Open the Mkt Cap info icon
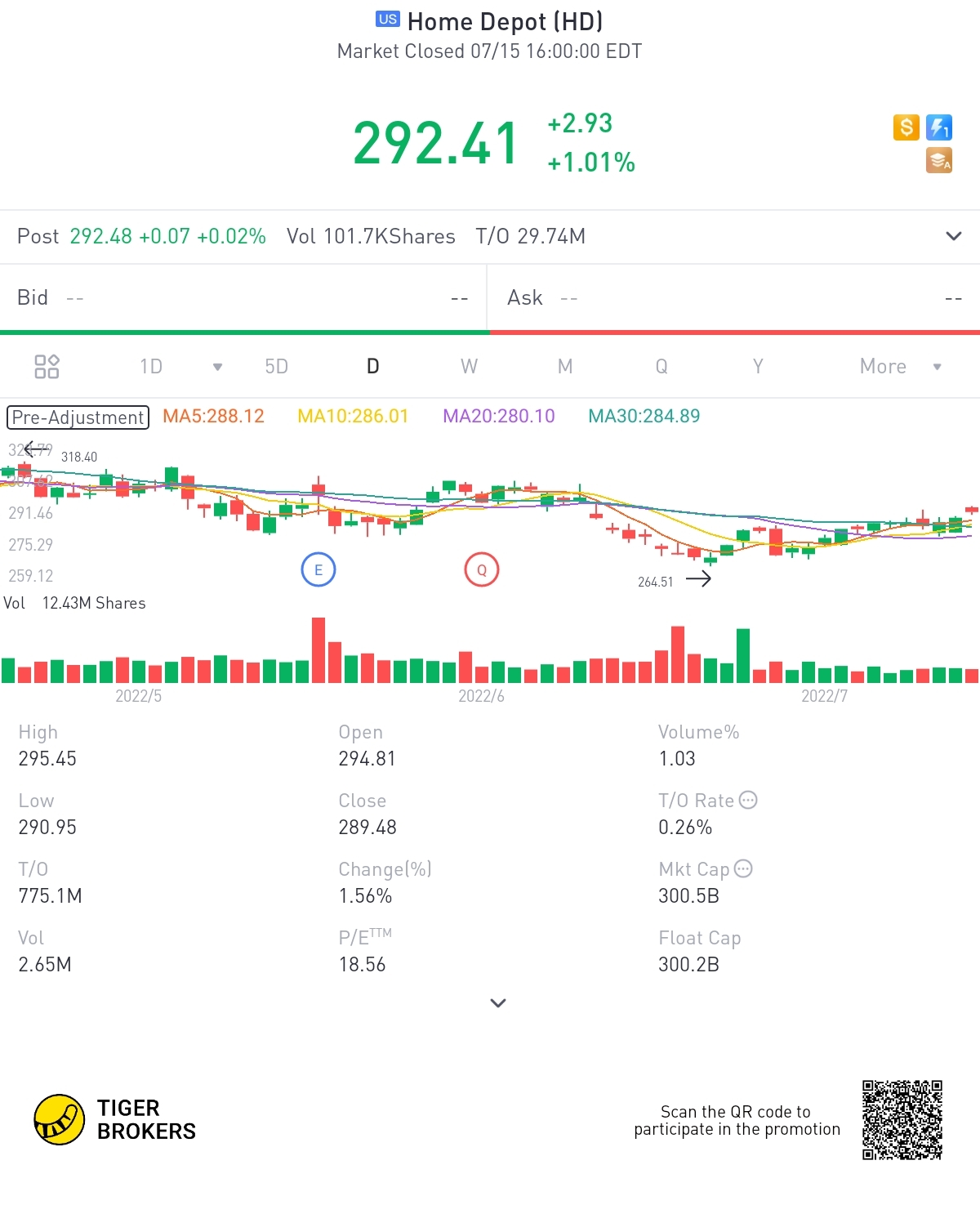This screenshot has width=980, height=1214. (743, 868)
